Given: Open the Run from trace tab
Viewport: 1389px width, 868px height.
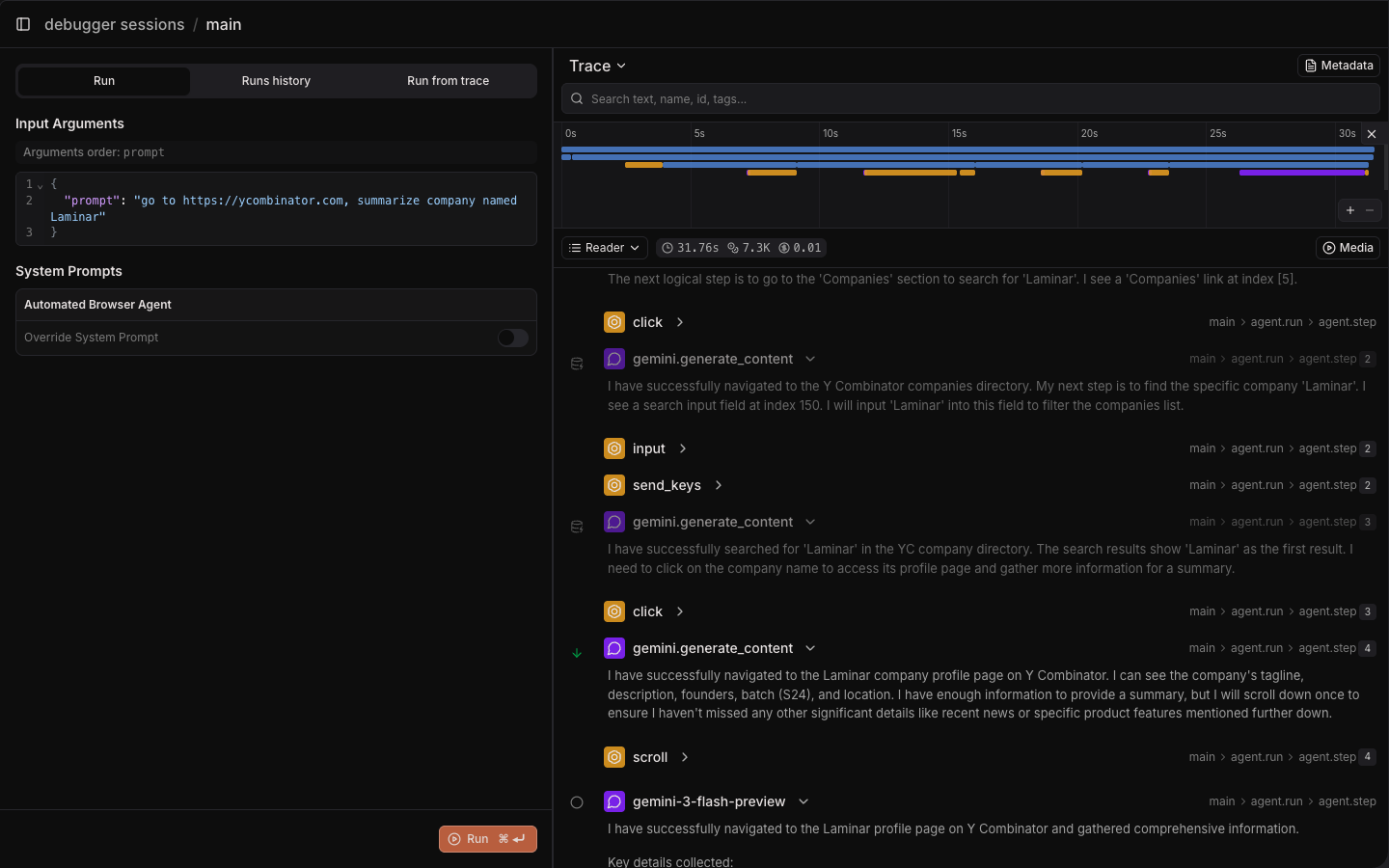Looking at the screenshot, I should (x=448, y=81).
